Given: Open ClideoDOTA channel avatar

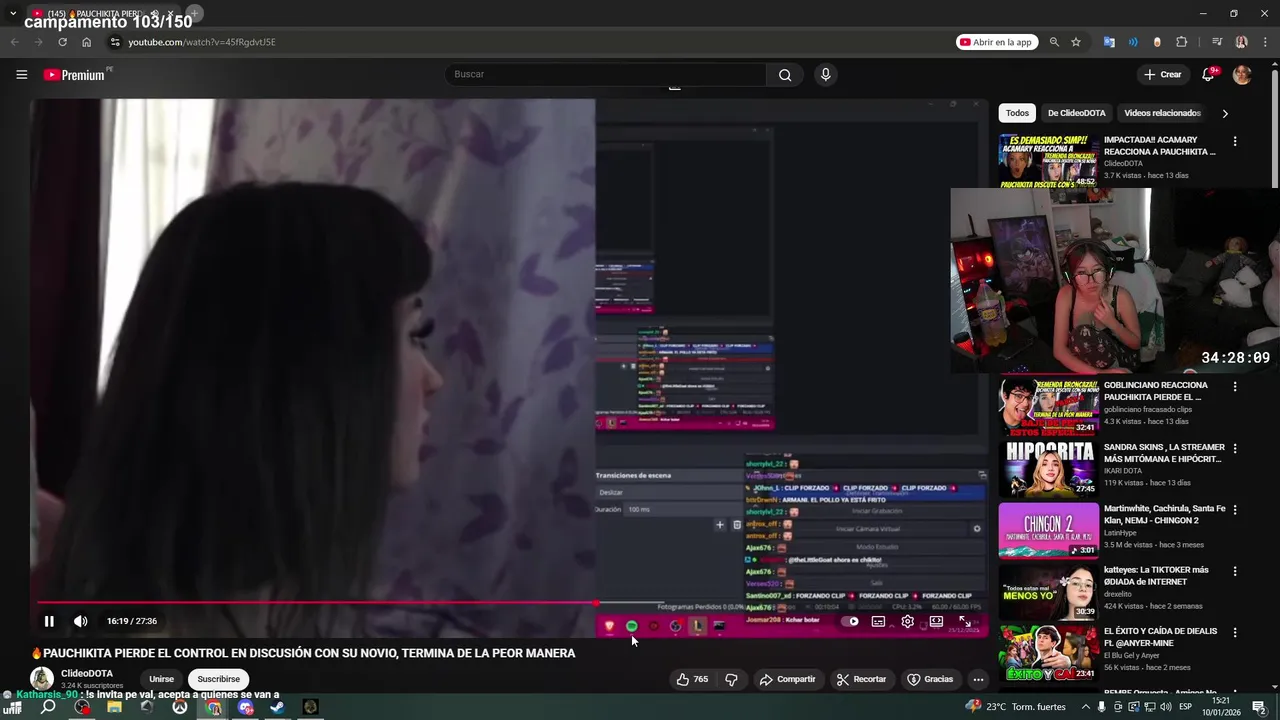Looking at the screenshot, I should [42, 678].
